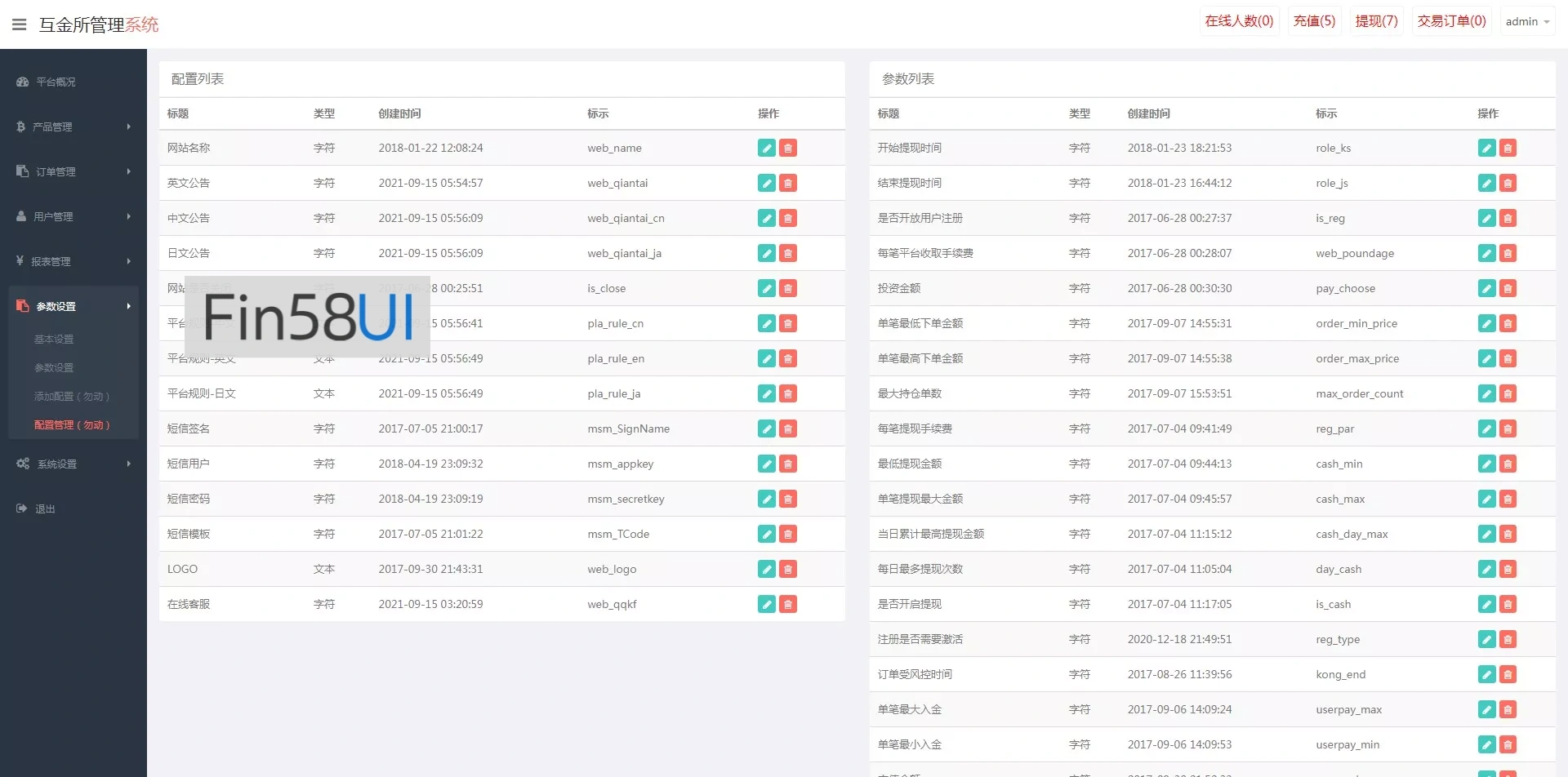Open the 充值(5) recharge list
The image size is (1568, 777).
[x=1314, y=20]
